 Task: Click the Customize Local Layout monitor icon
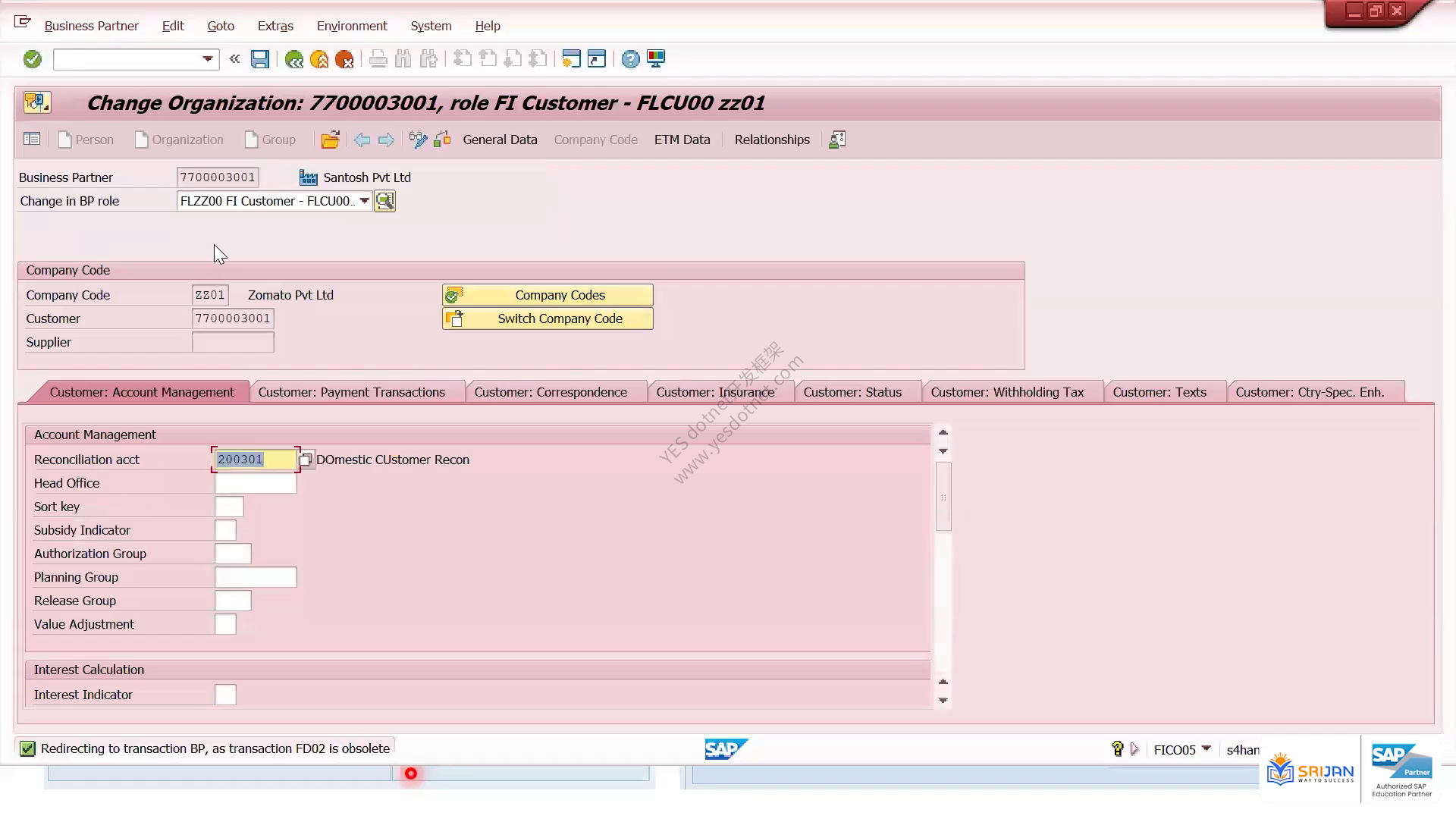[656, 59]
